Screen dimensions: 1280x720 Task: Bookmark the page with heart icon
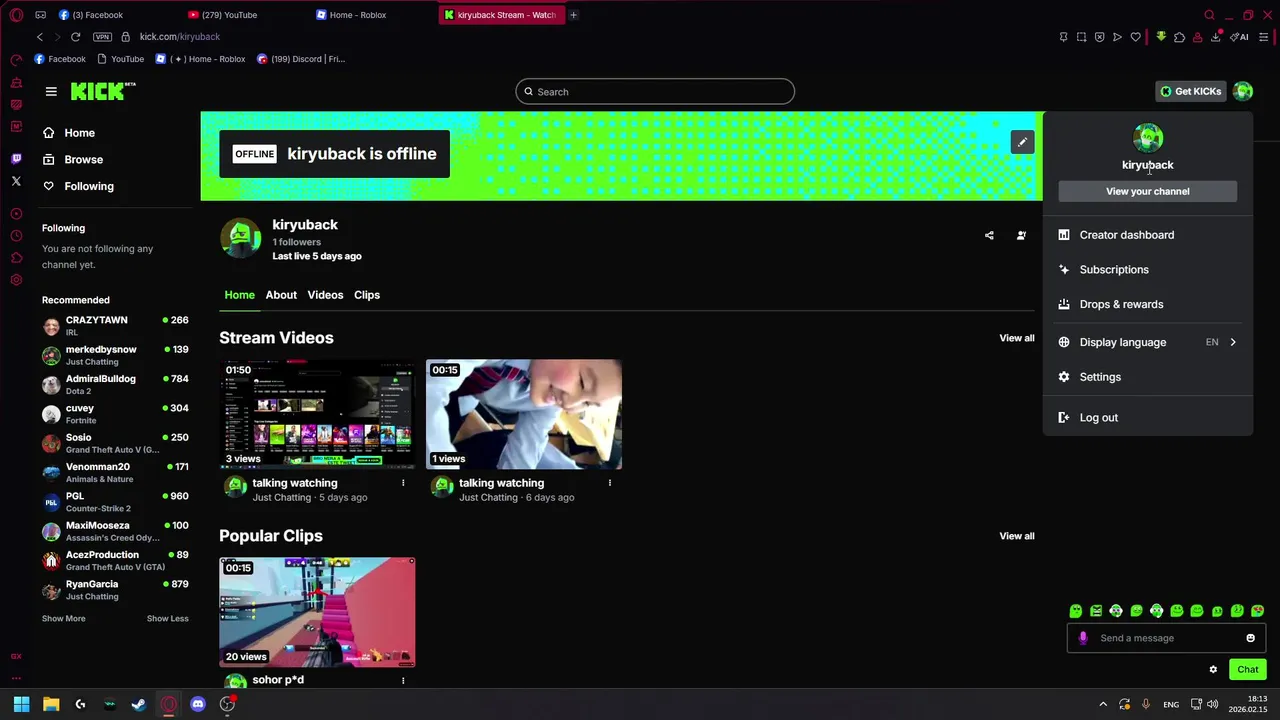point(1135,37)
